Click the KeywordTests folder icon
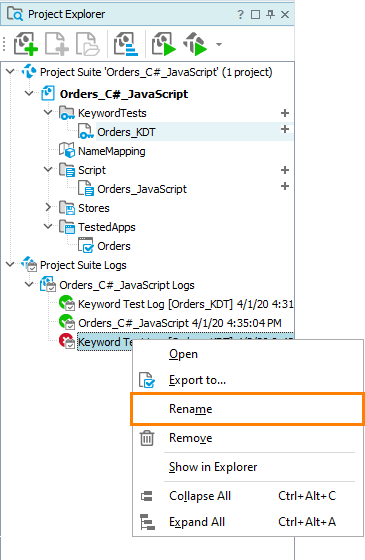Screen dimensions: 365x560 click(67, 112)
